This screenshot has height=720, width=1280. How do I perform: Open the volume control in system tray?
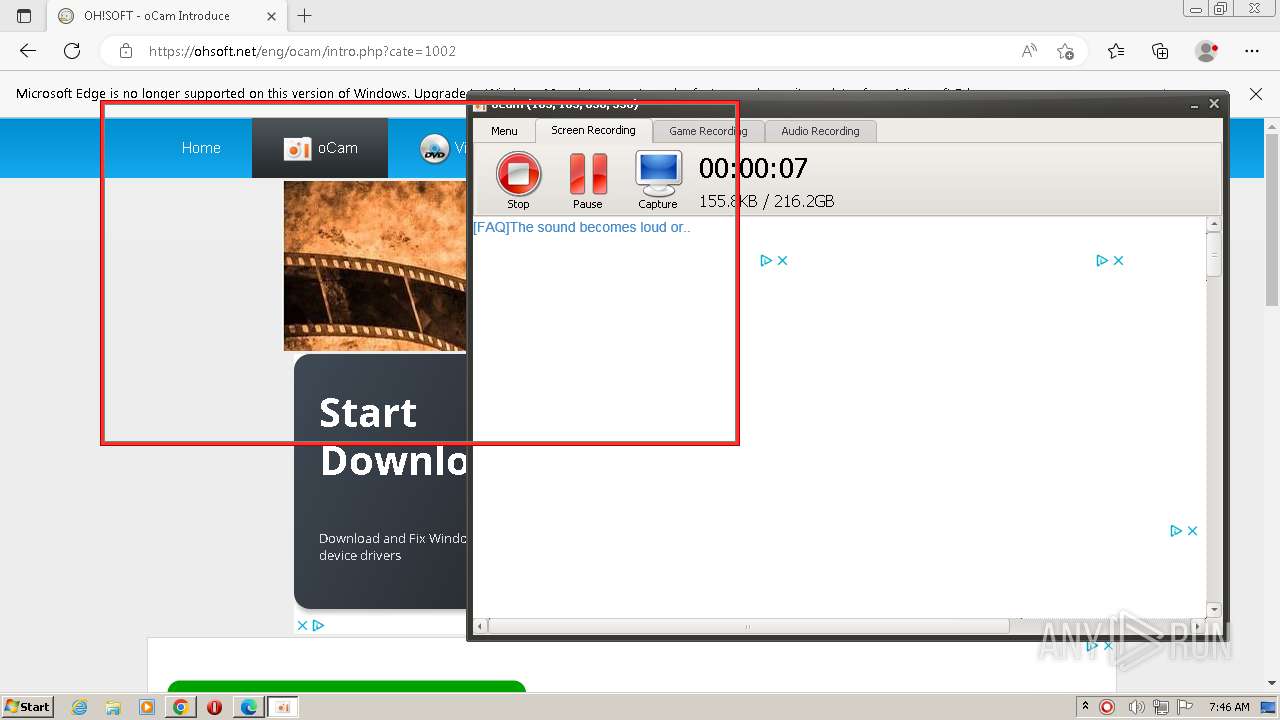pos(1138,707)
